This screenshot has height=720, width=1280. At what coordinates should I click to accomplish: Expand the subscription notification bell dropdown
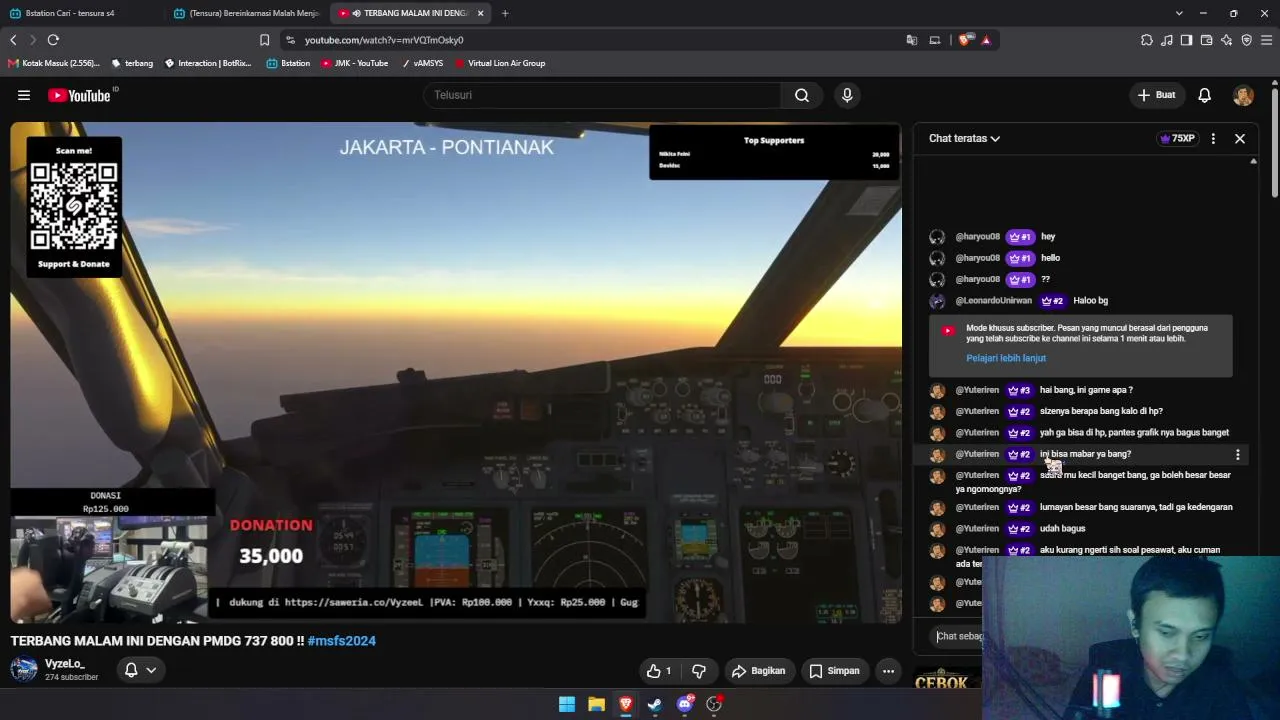[x=140, y=670]
